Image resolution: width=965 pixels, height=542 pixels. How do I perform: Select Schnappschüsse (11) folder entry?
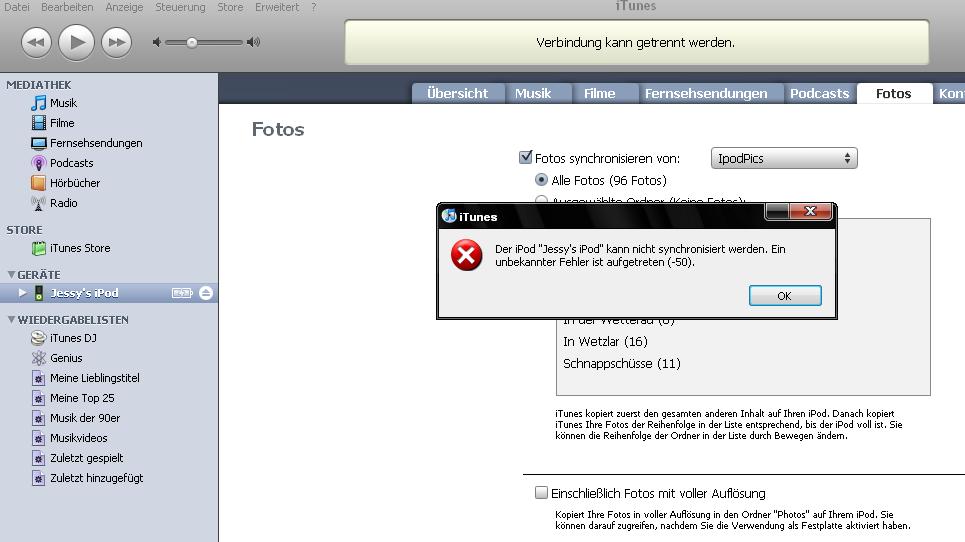point(622,364)
